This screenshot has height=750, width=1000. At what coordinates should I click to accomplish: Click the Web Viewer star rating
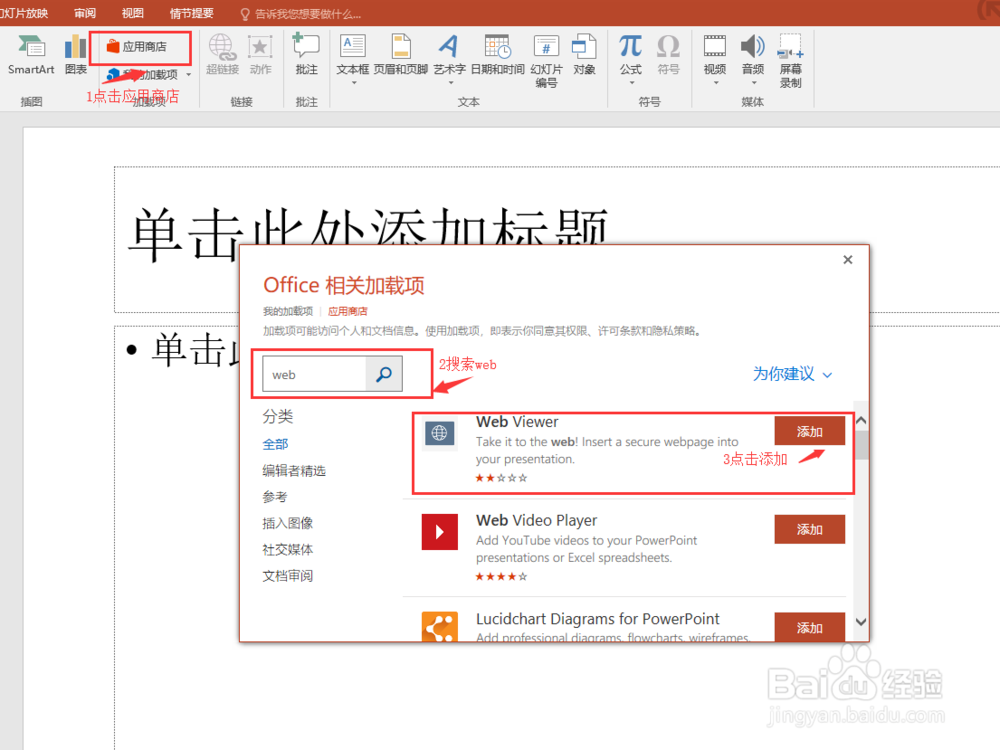click(501, 478)
